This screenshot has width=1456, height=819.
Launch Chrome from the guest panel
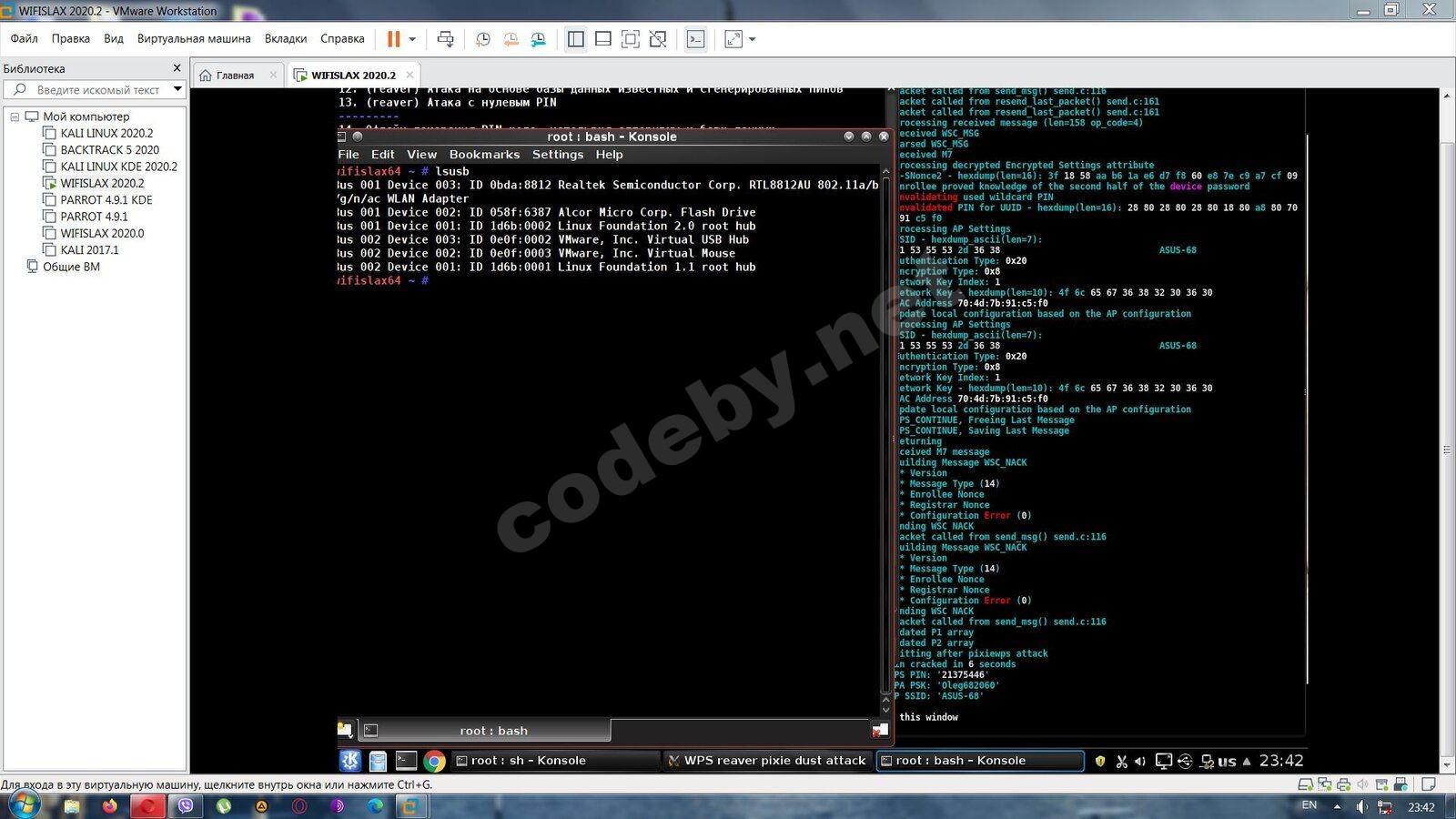[434, 761]
